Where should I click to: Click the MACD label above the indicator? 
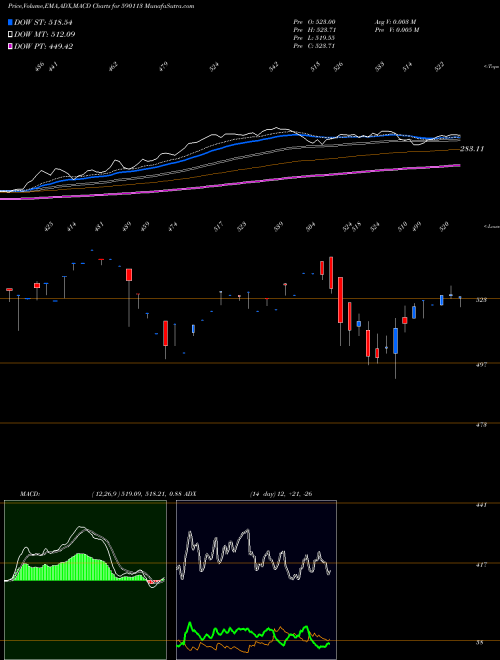[x=30, y=494]
